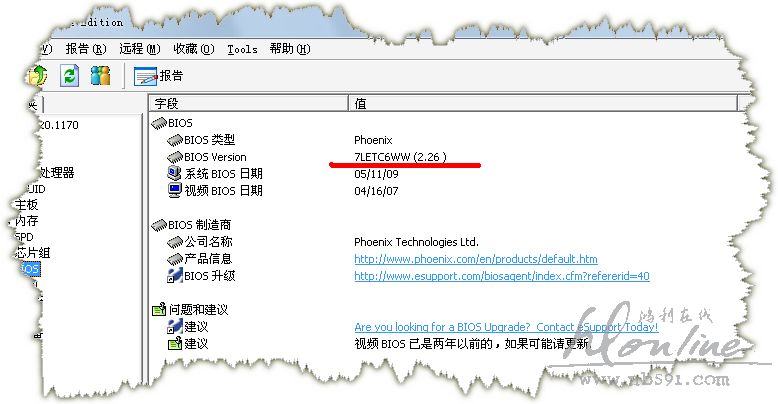Select the BIOS 升级 row label
The image size is (778, 404).
[x=209, y=276]
